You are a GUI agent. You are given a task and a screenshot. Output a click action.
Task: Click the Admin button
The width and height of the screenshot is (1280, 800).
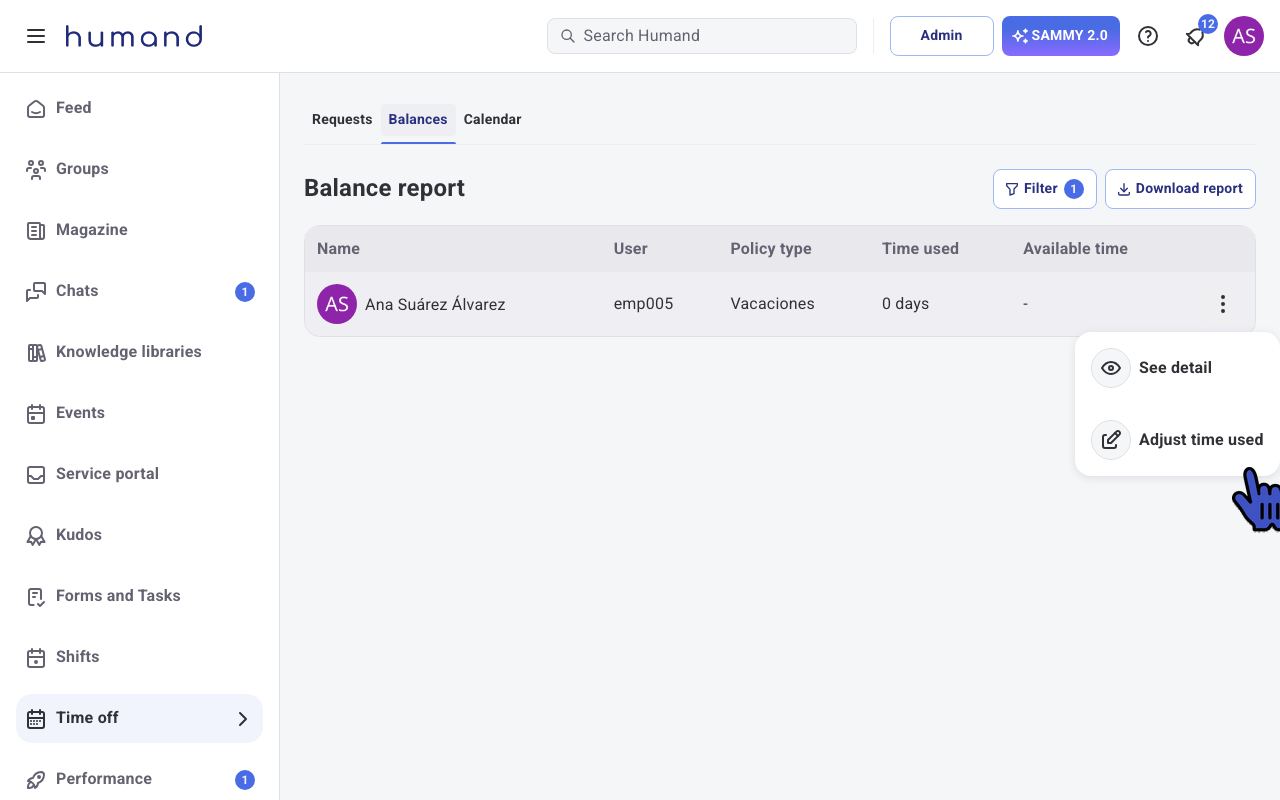[x=942, y=36]
